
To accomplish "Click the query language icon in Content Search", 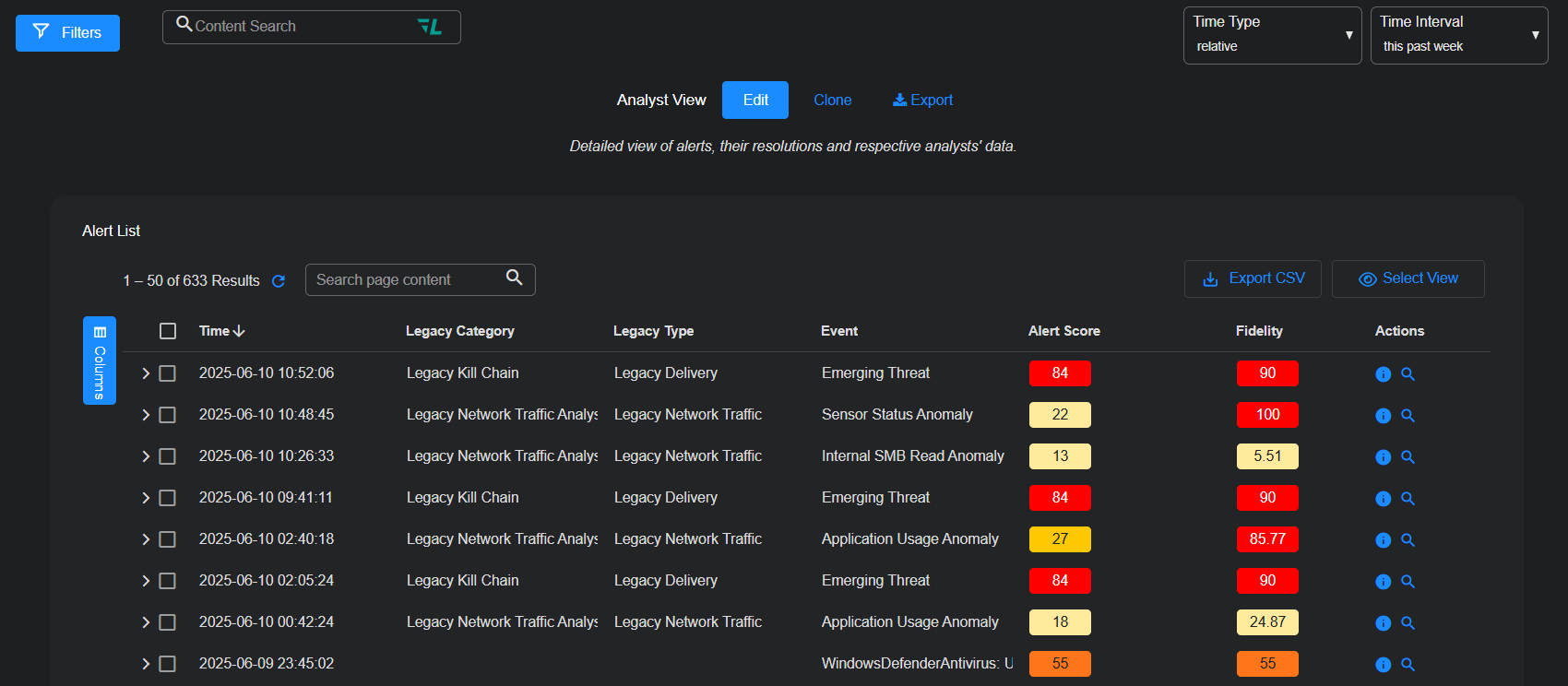I will click(x=430, y=27).
